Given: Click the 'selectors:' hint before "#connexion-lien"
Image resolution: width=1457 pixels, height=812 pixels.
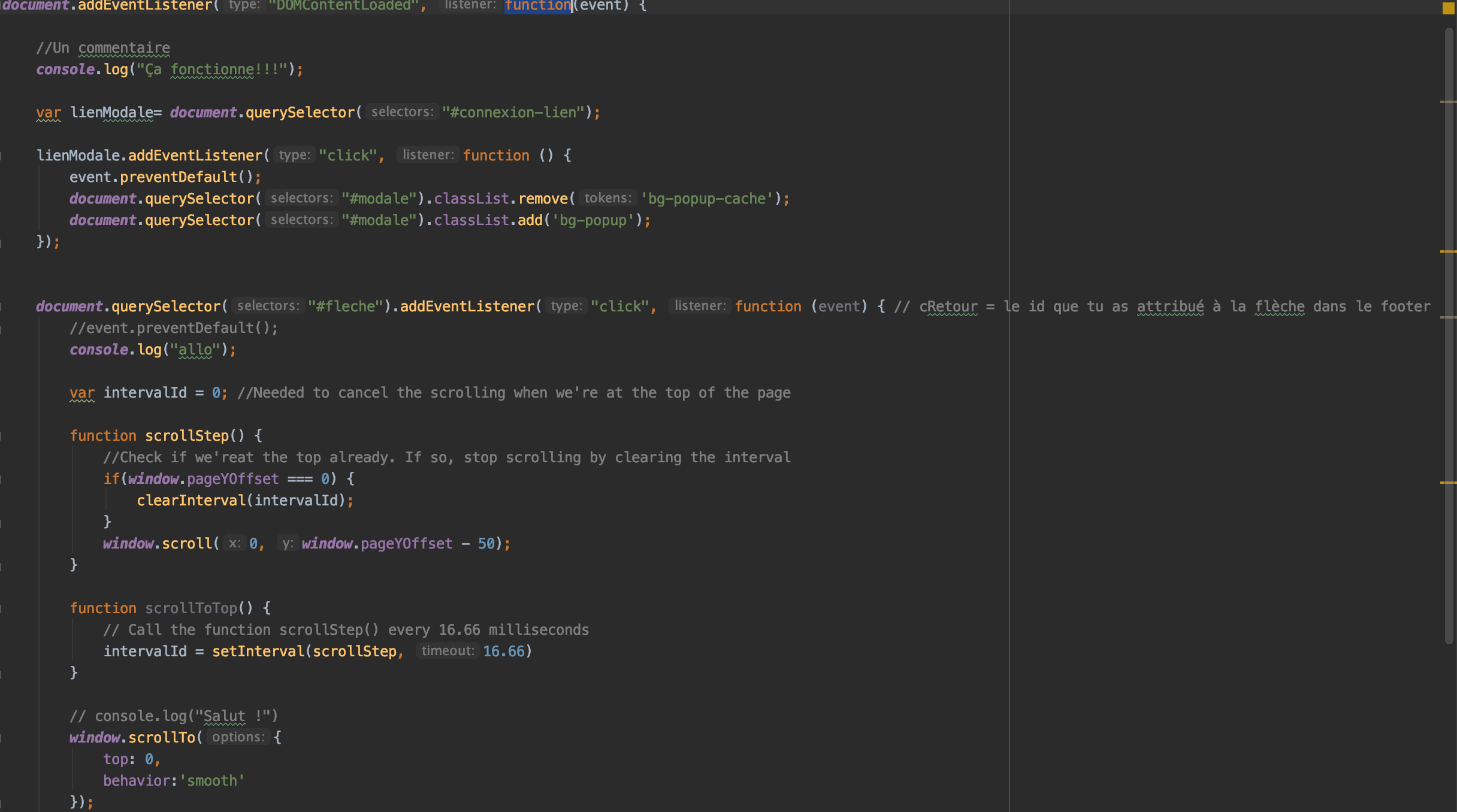Looking at the screenshot, I should (x=402, y=112).
